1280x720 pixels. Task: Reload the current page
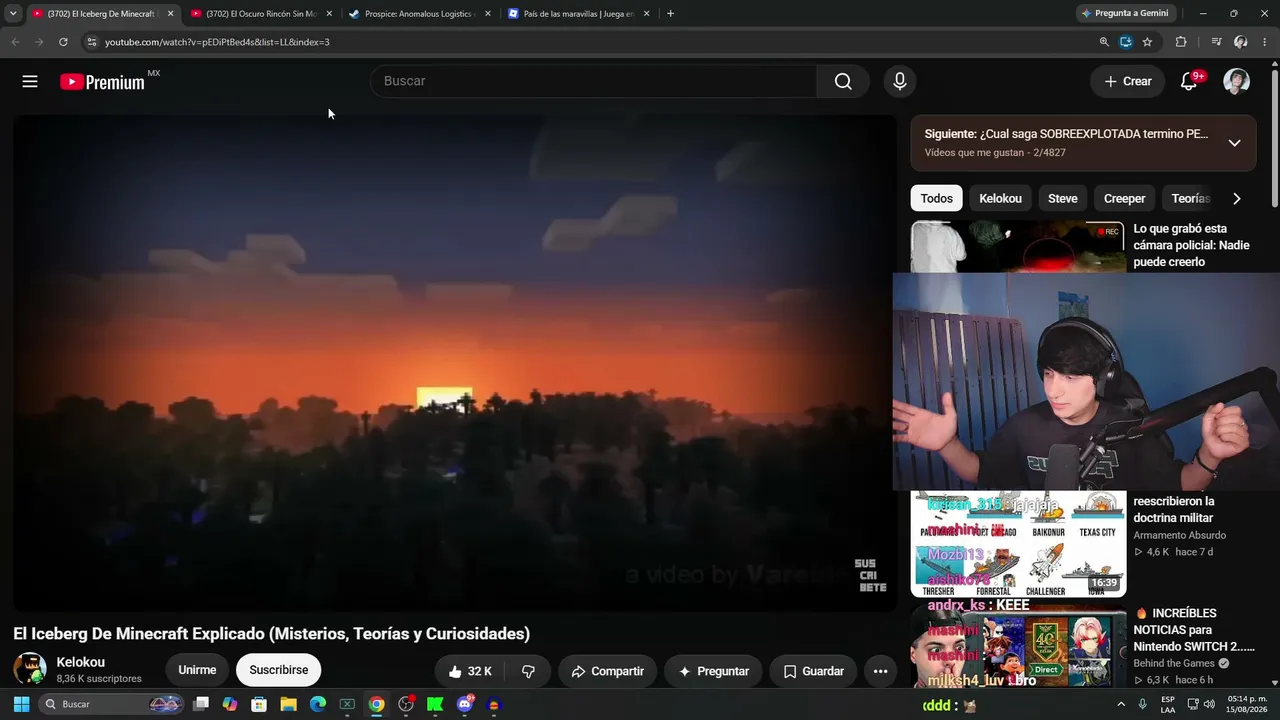[63, 42]
